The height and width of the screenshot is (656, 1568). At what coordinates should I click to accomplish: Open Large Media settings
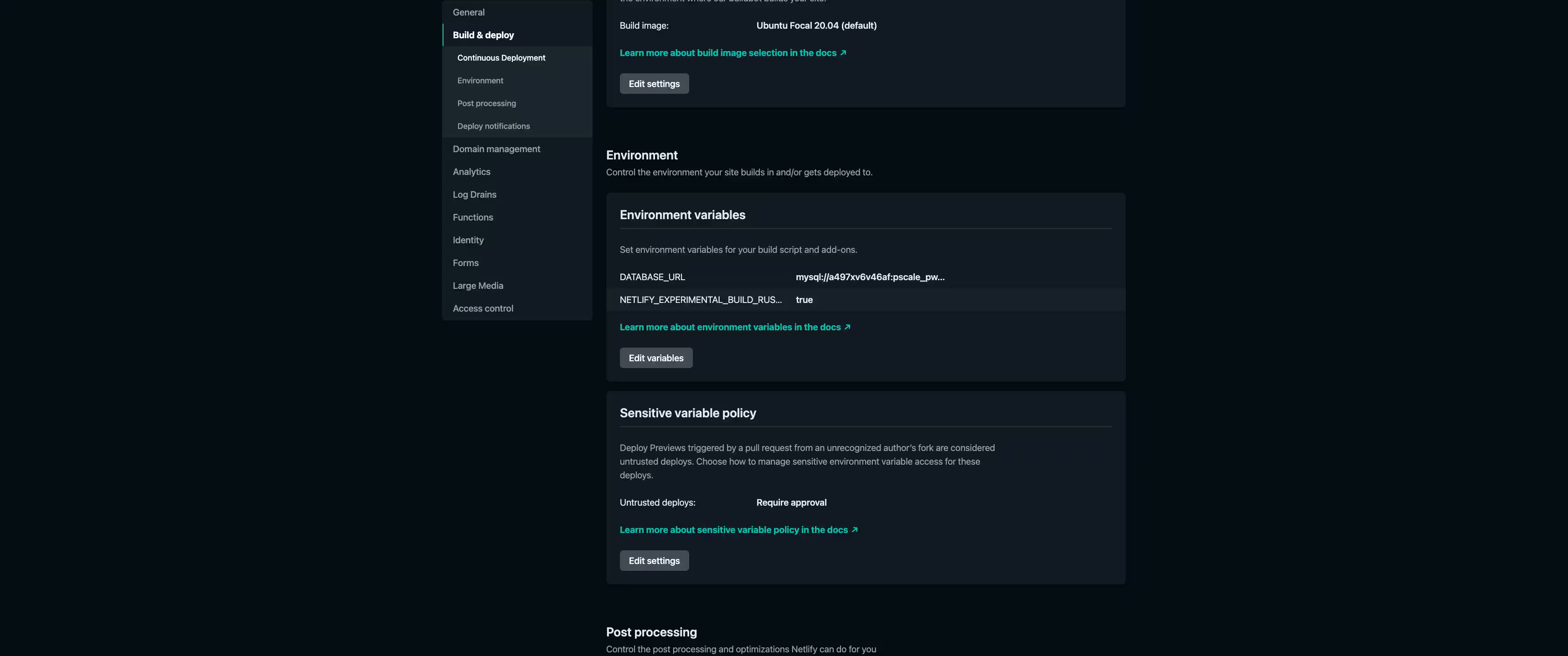pos(477,286)
